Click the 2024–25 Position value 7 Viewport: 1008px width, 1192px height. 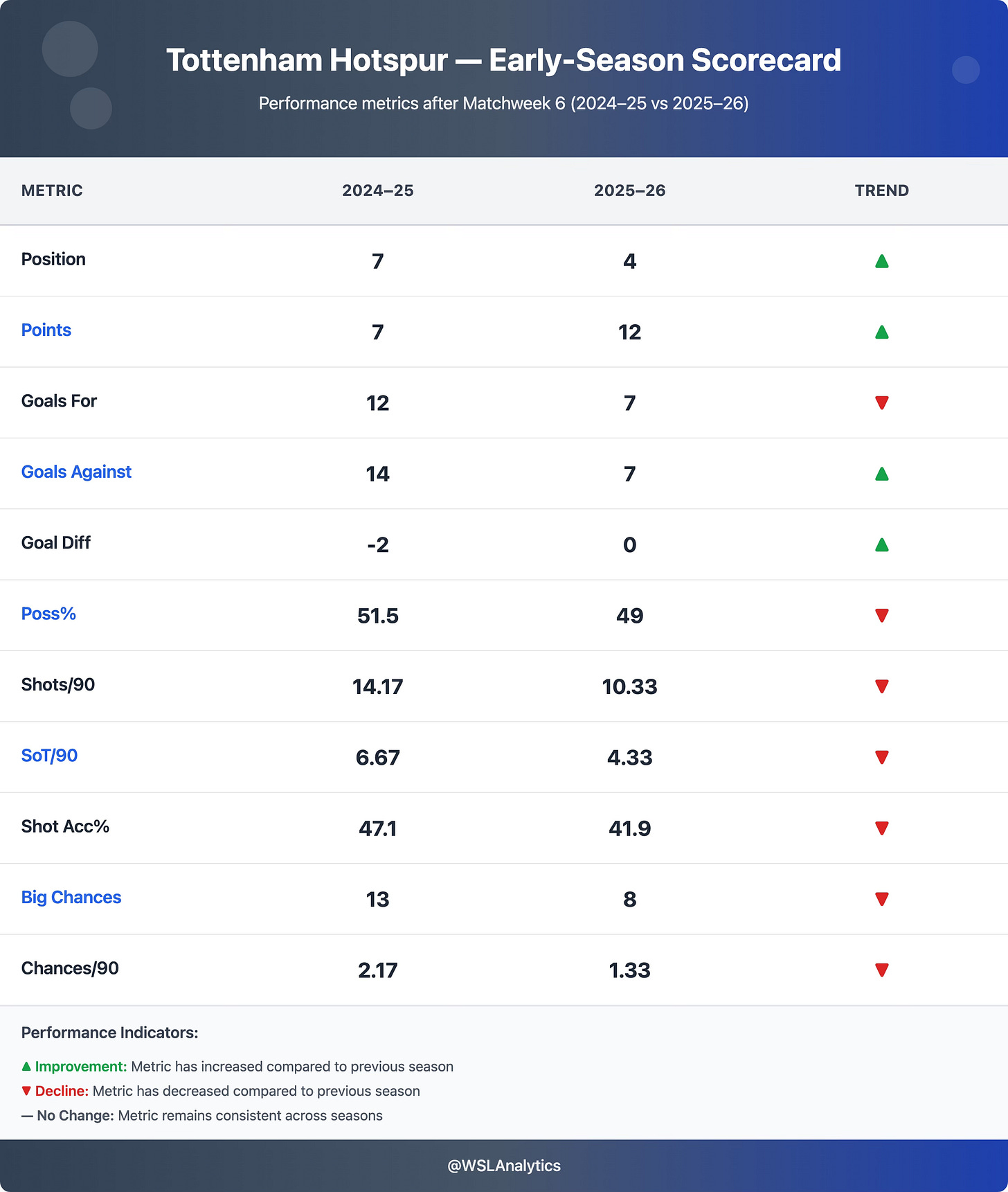coord(378,261)
